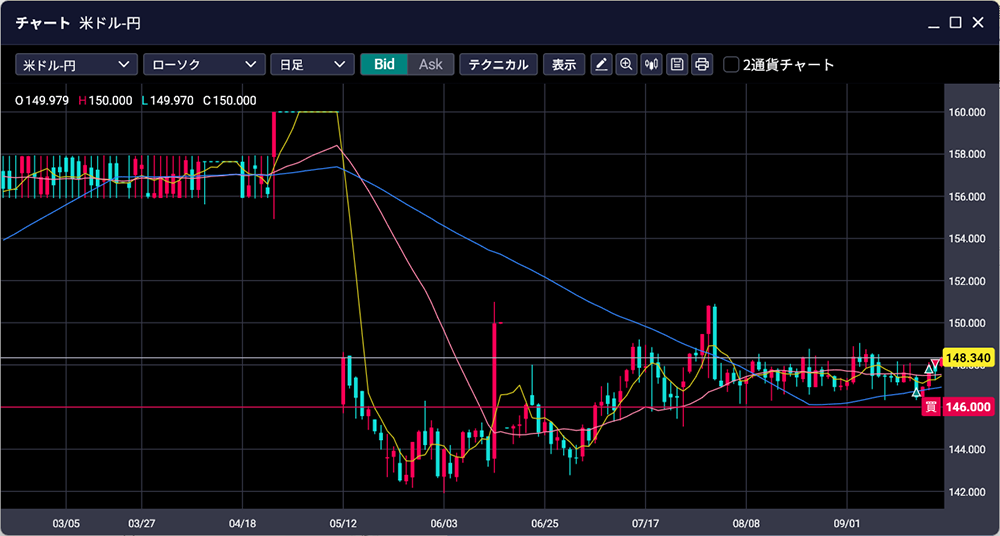The width and height of the screenshot is (1000, 536).
Task: Click the candlestick chart settings icon
Action: [x=652, y=65]
